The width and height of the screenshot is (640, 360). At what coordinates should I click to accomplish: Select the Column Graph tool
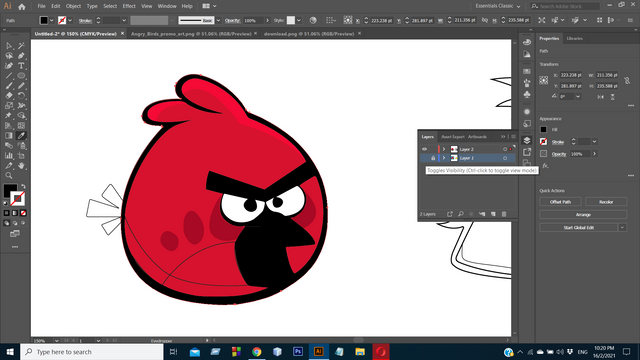(x=9, y=156)
